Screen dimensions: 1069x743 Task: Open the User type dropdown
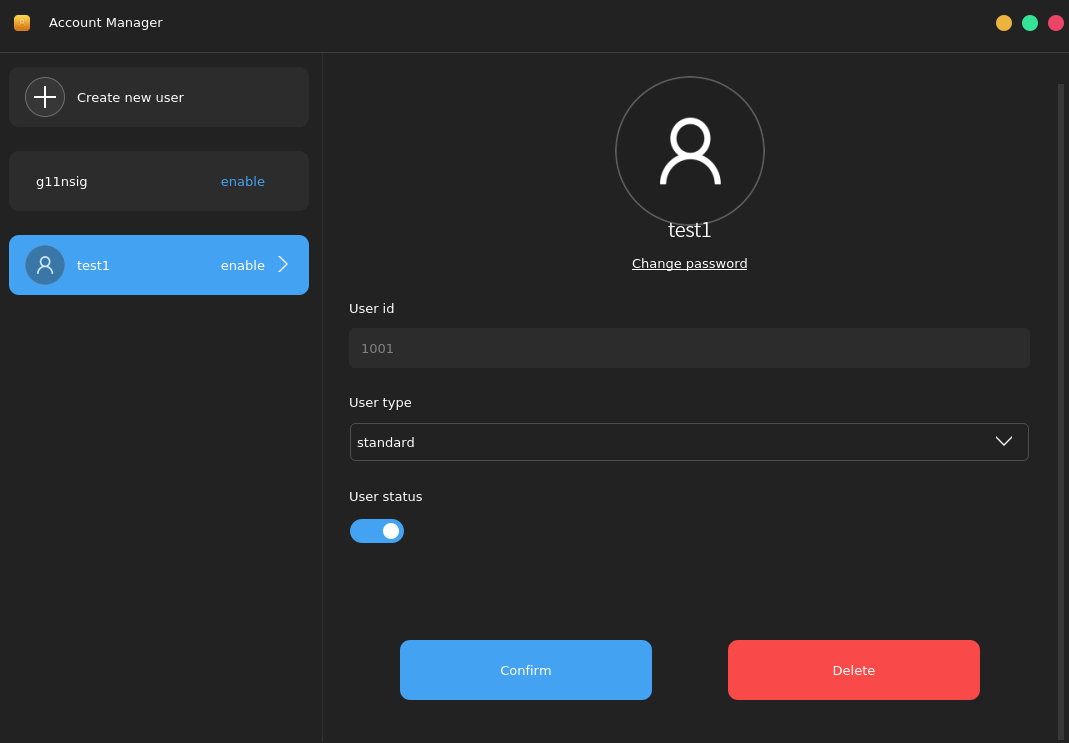click(x=689, y=442)
